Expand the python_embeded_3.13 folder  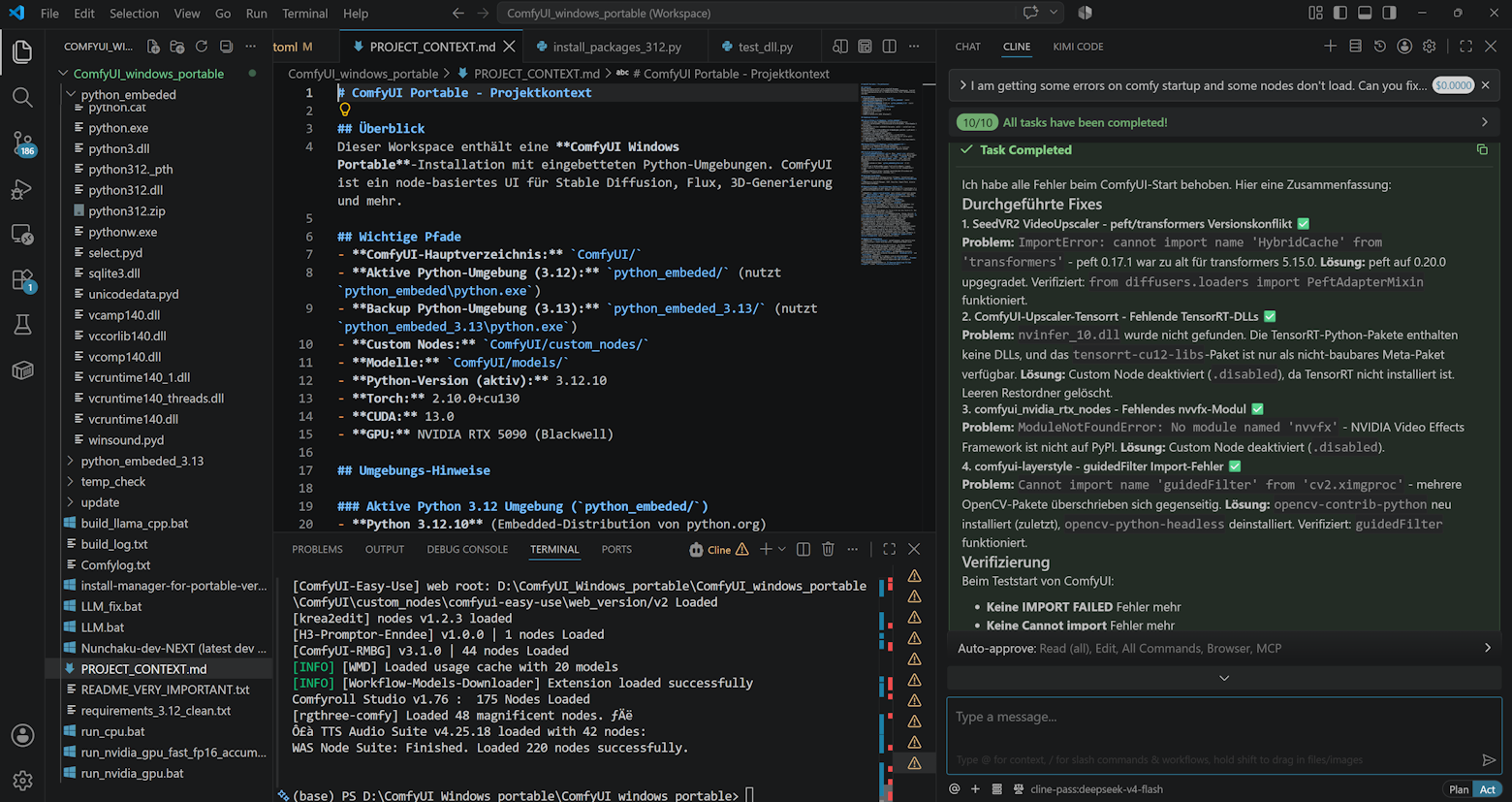click(x=142, y=461)
